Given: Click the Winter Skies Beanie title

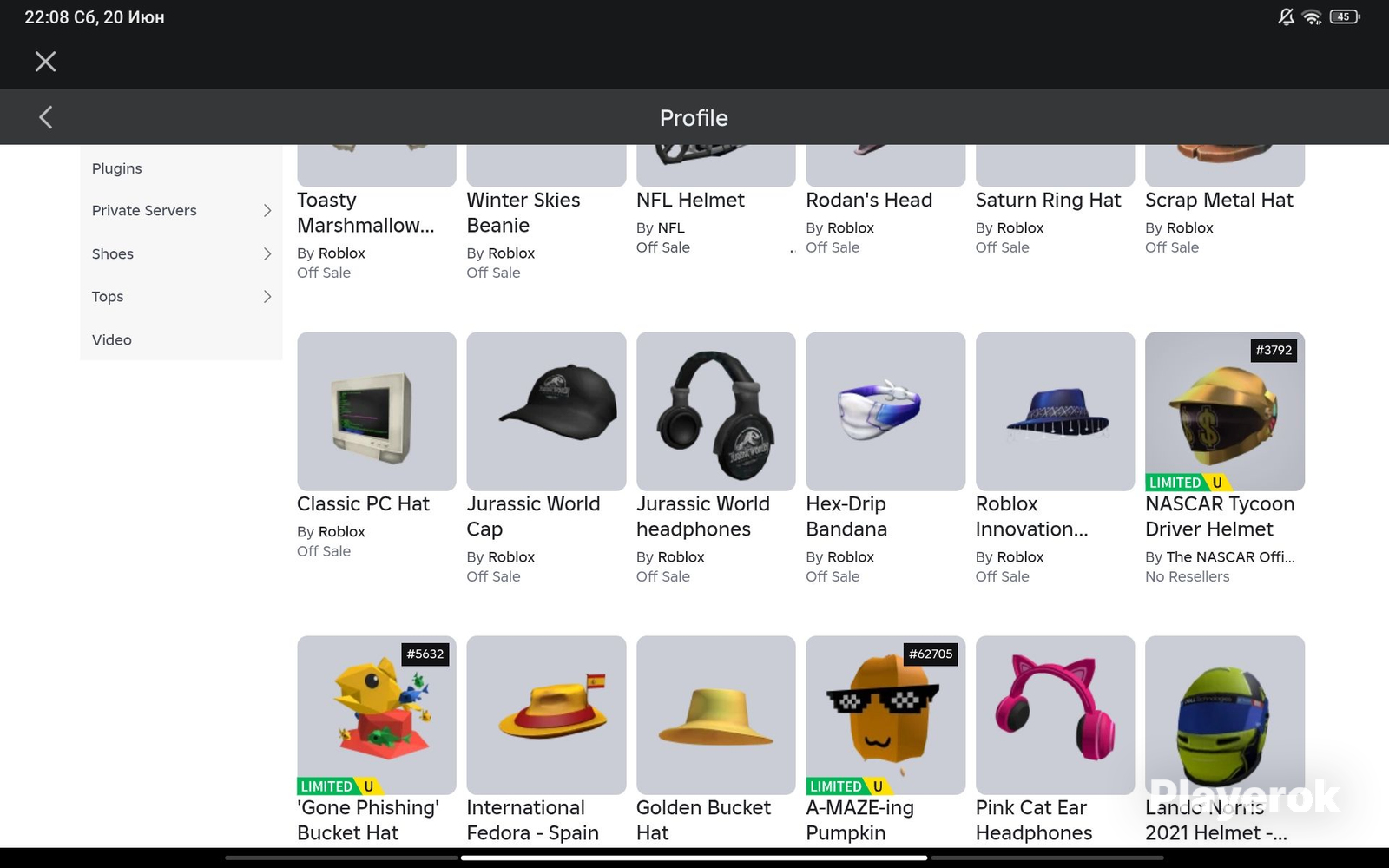Looking at the screenshot, I should (523, 213).
